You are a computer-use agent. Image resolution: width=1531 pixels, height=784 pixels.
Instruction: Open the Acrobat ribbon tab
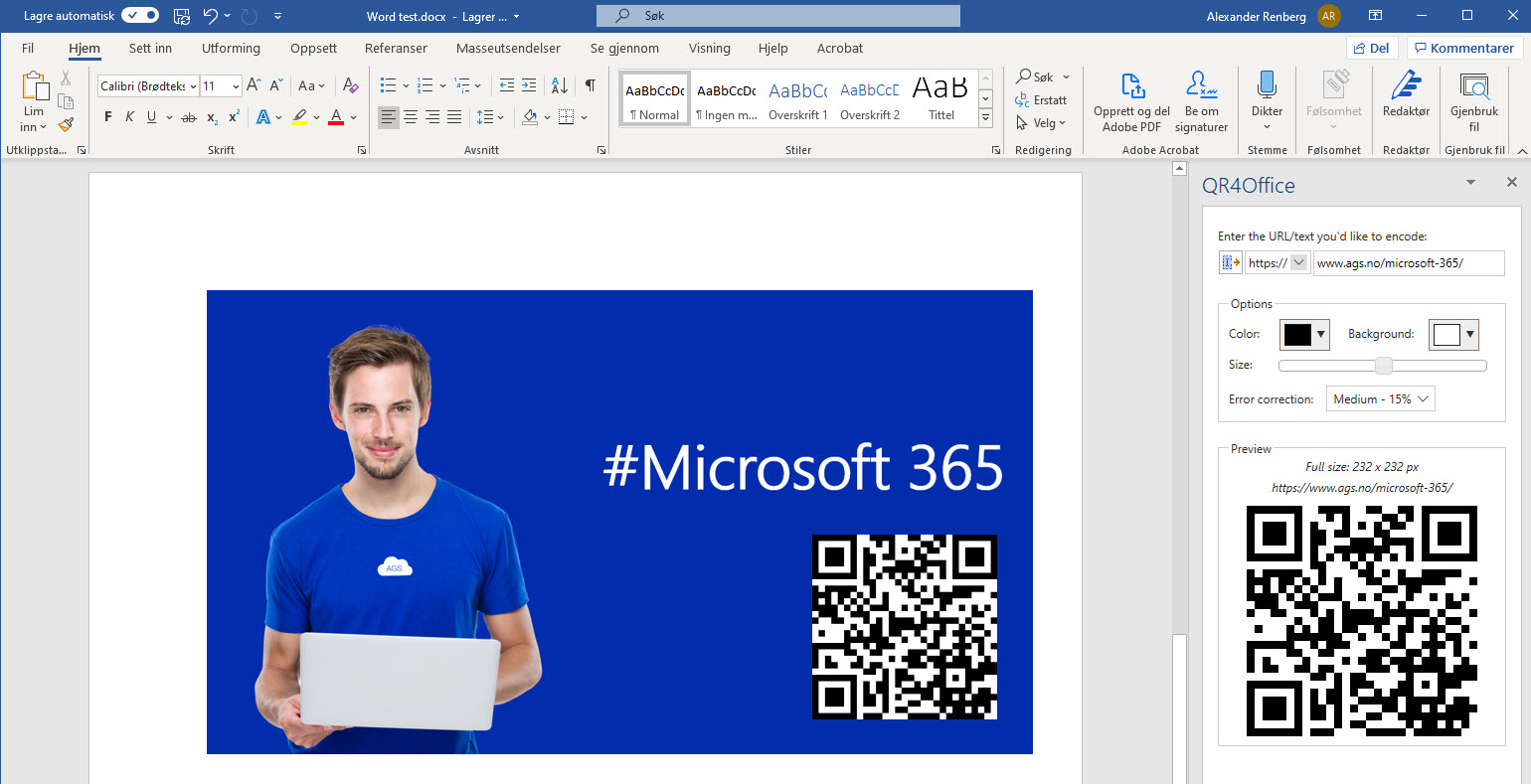click(x=839, y=48)
